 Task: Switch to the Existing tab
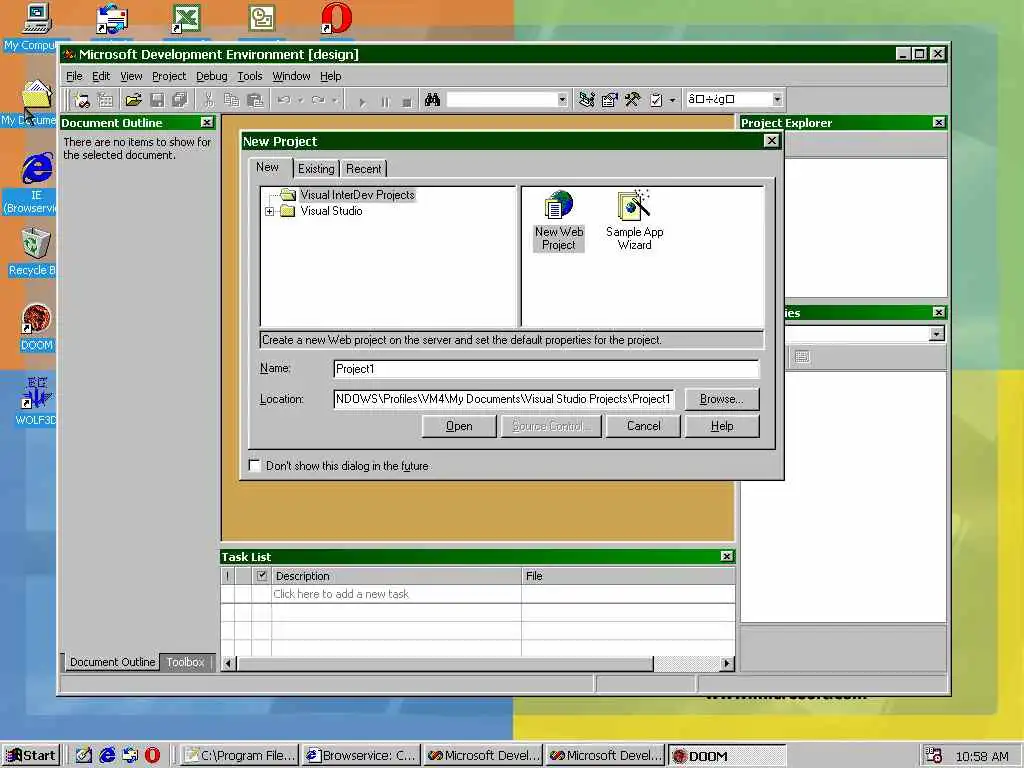[x=316, y=168]
